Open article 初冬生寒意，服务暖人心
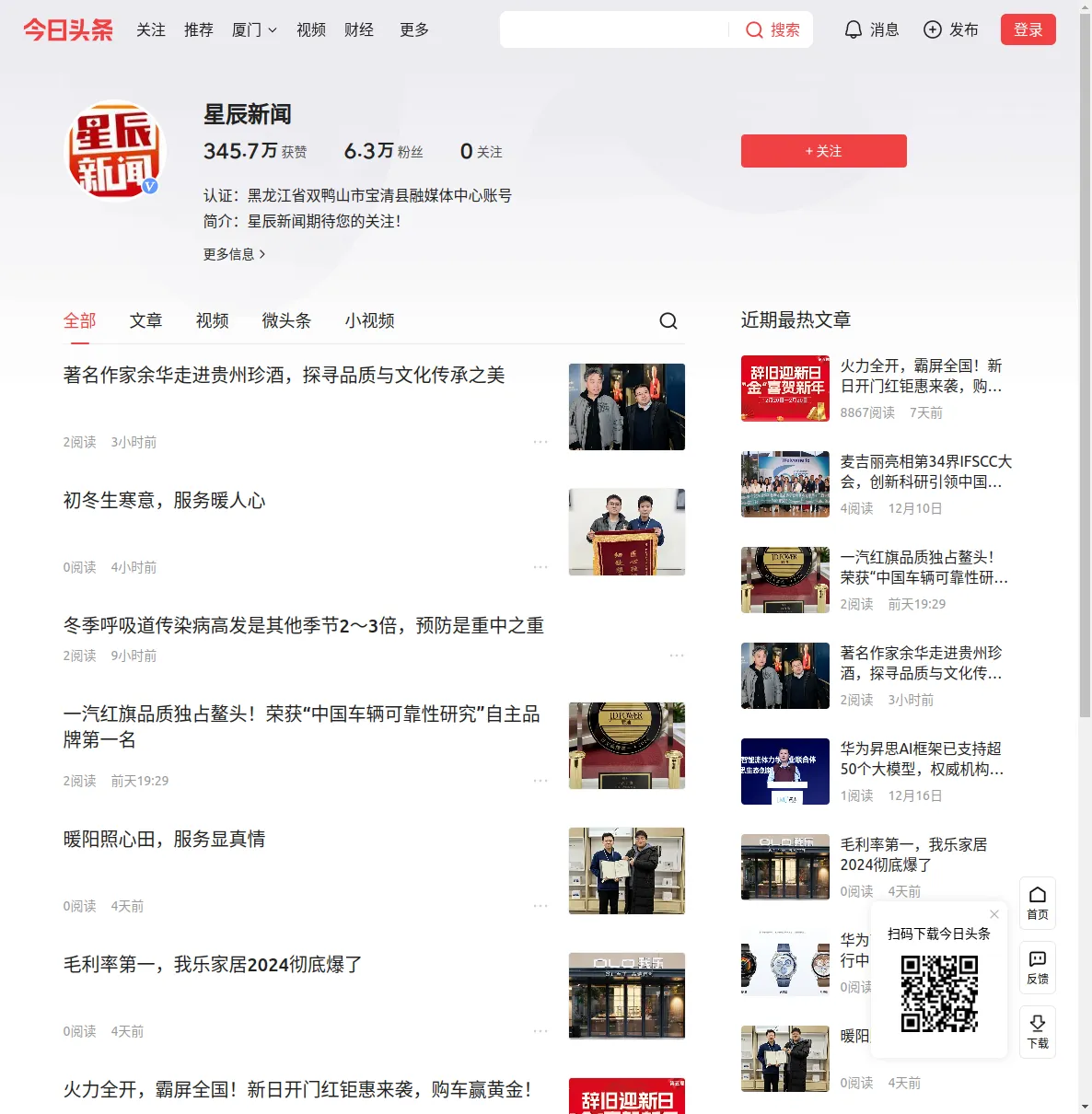This screenshot has height=1114, width=1092. click(165, 501)
